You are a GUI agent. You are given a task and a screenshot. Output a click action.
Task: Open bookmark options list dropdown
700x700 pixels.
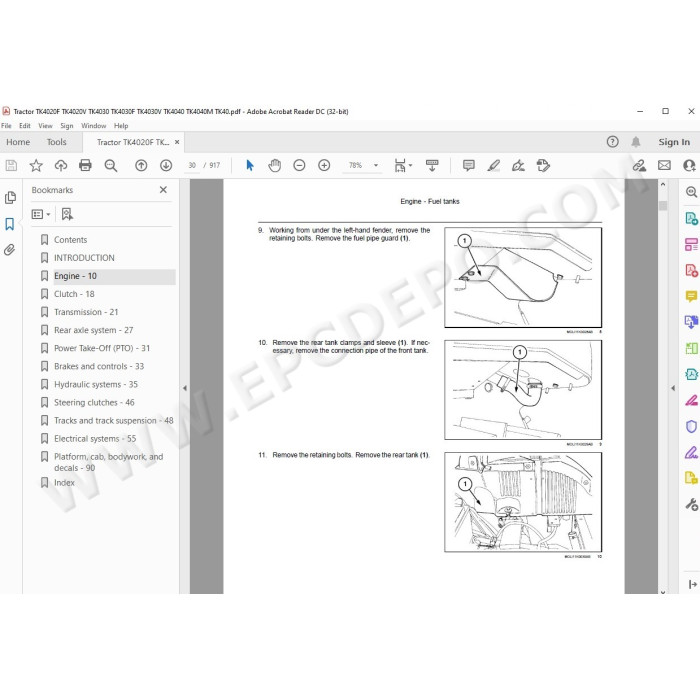click(41, 214)
